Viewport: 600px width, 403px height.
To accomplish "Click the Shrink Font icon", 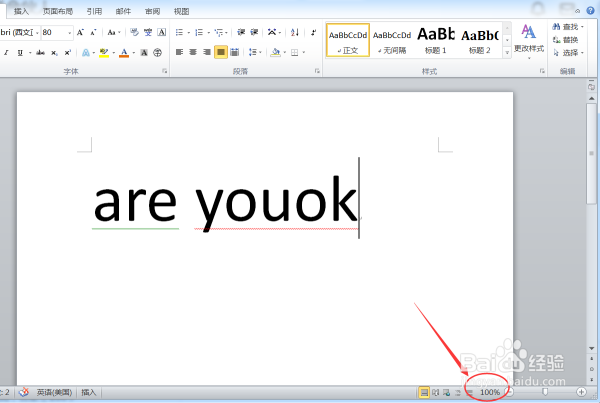I will point(93,33).
